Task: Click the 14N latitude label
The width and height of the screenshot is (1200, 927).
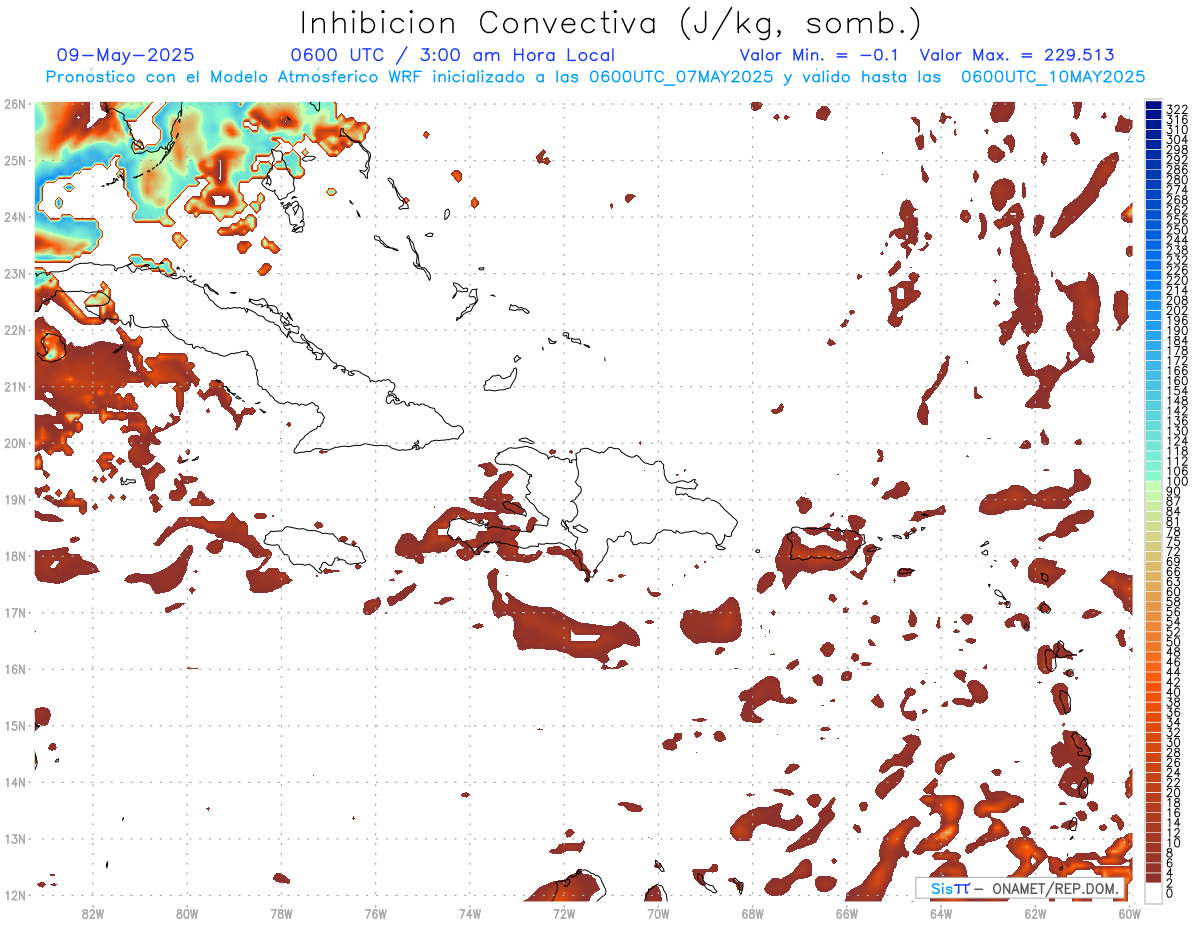Action: pos(15,781)
